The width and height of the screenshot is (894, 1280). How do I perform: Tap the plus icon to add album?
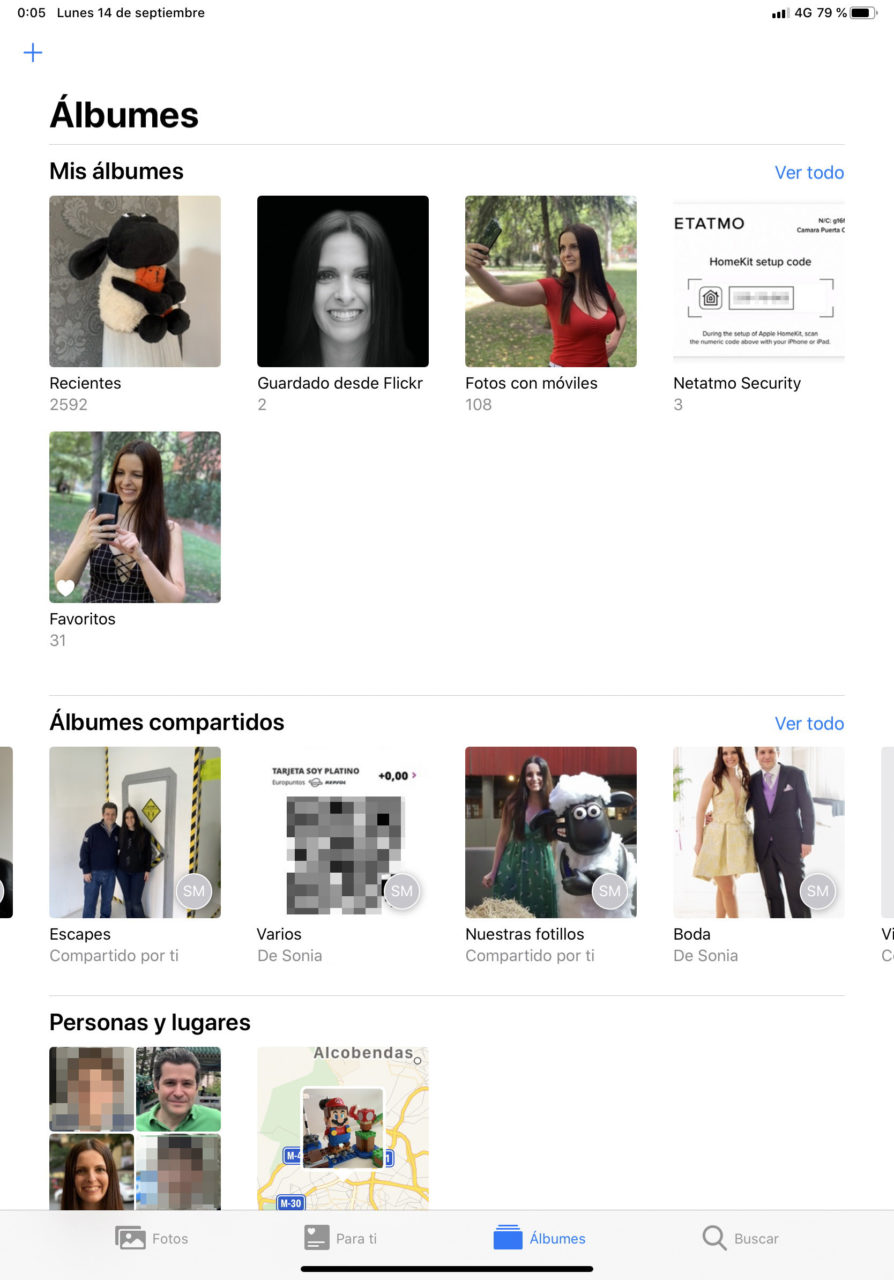(x=33, y=53)
